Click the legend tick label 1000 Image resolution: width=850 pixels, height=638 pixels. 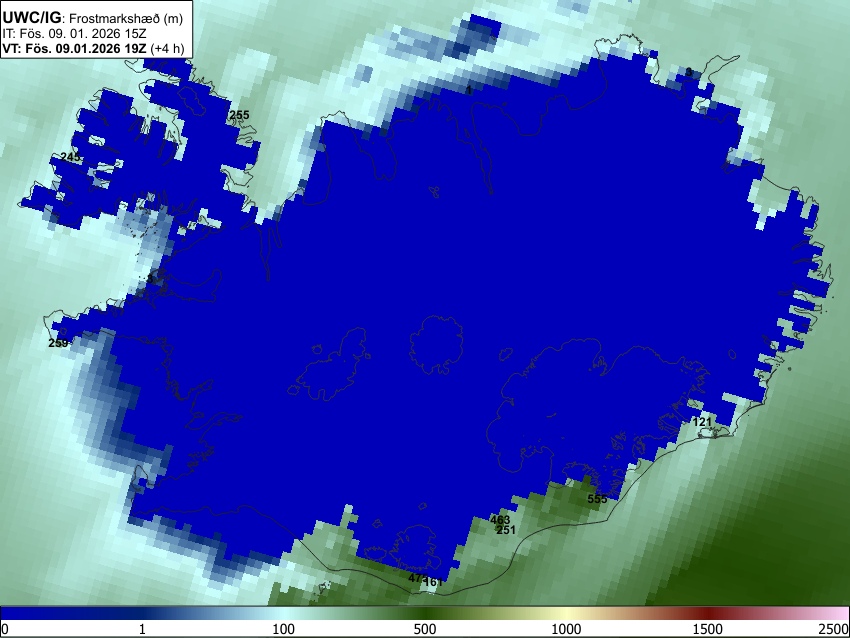pos(566,629)
